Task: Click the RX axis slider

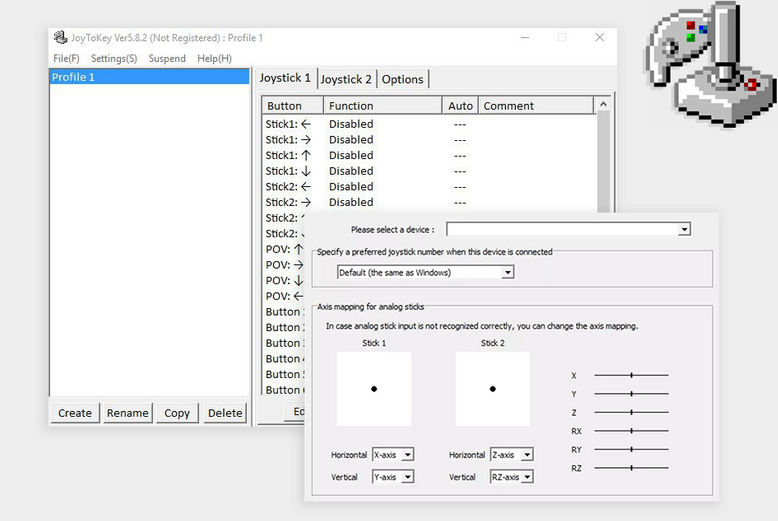Action: (x=631, y=431)
